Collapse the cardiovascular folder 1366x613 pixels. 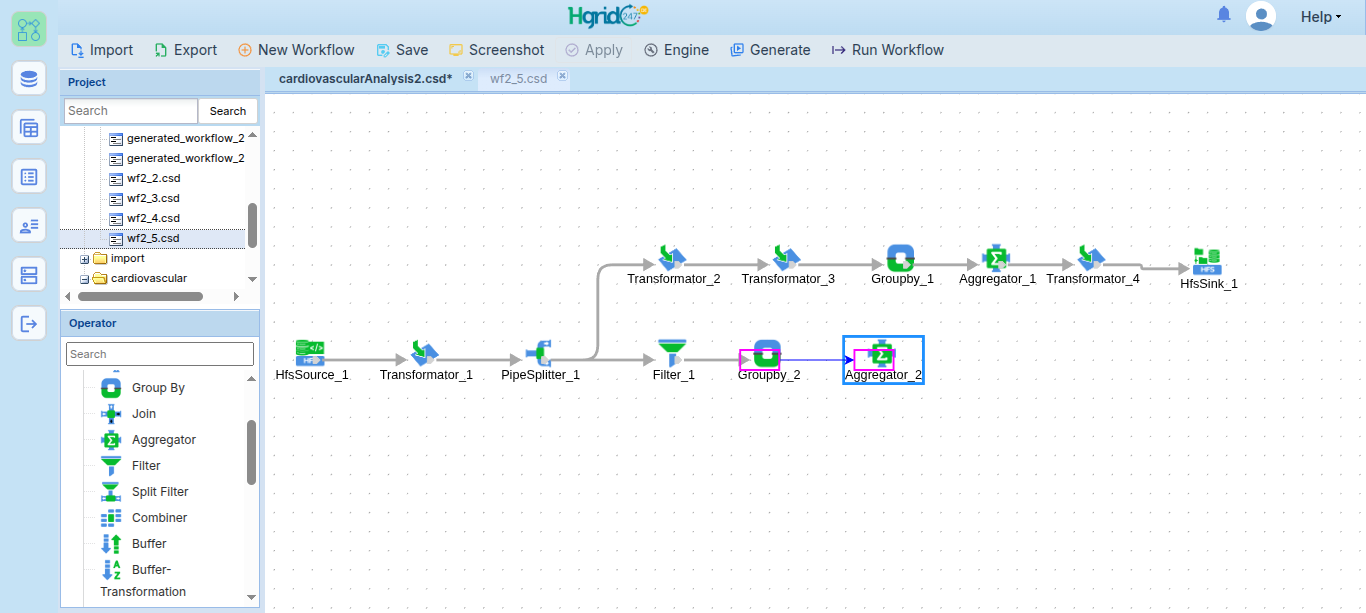pyautogui.click(x=85, y=279)
